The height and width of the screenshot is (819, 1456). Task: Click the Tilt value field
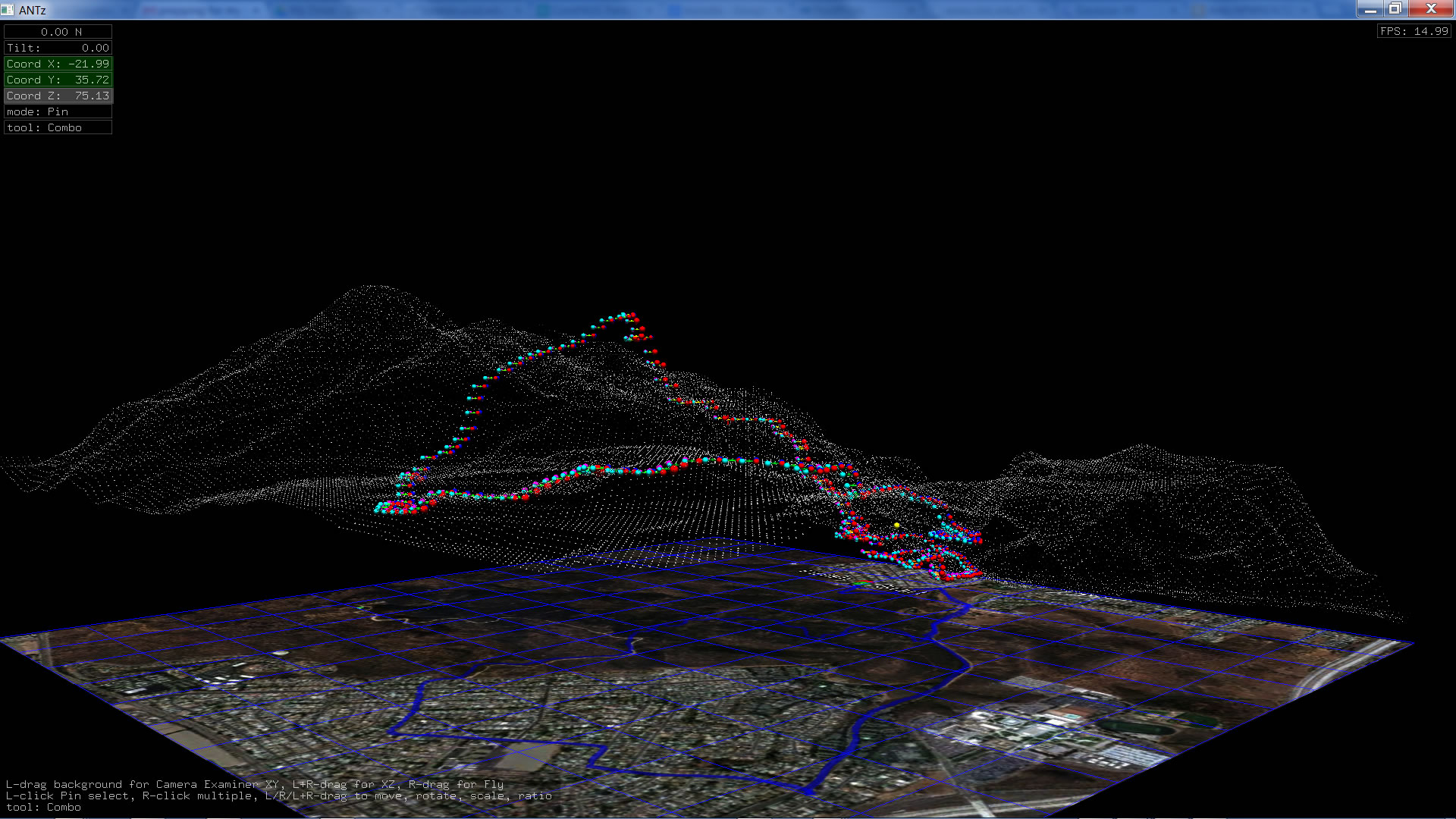click(58, 48)
